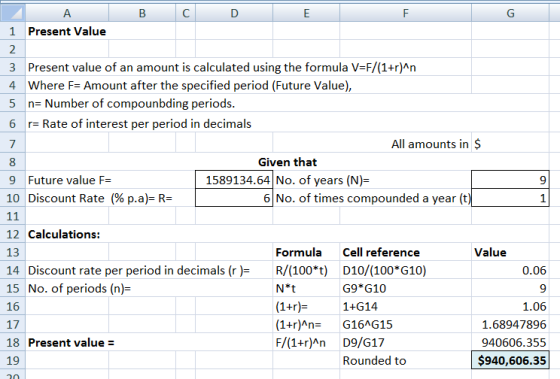Click the 'Given that' heading
This screenshot has height=379, width=560.
click(288, 162)
